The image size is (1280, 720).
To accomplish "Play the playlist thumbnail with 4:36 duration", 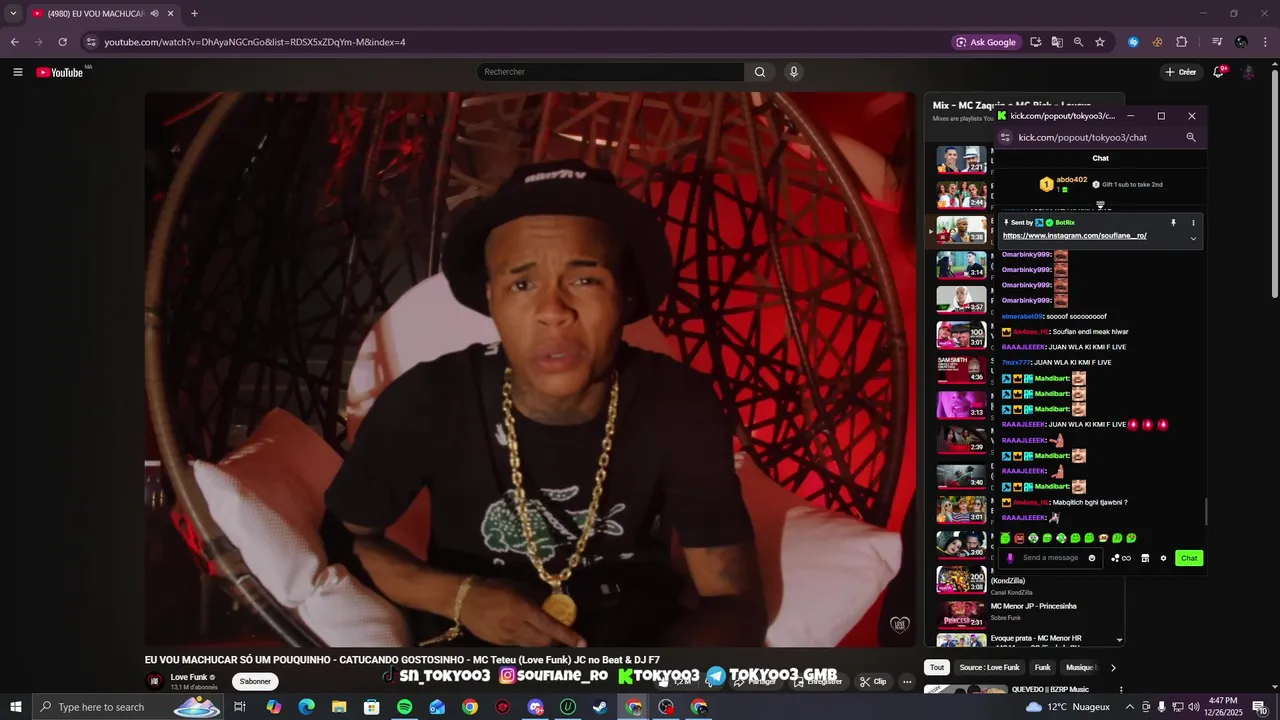I will click(x=961, y=369).
